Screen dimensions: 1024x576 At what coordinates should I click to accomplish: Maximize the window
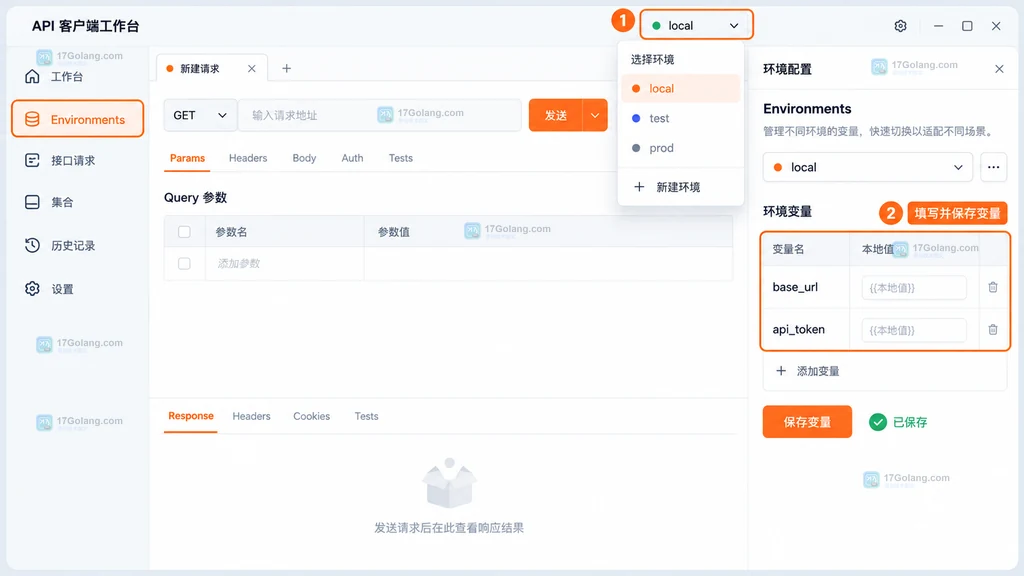click(967, 25)
